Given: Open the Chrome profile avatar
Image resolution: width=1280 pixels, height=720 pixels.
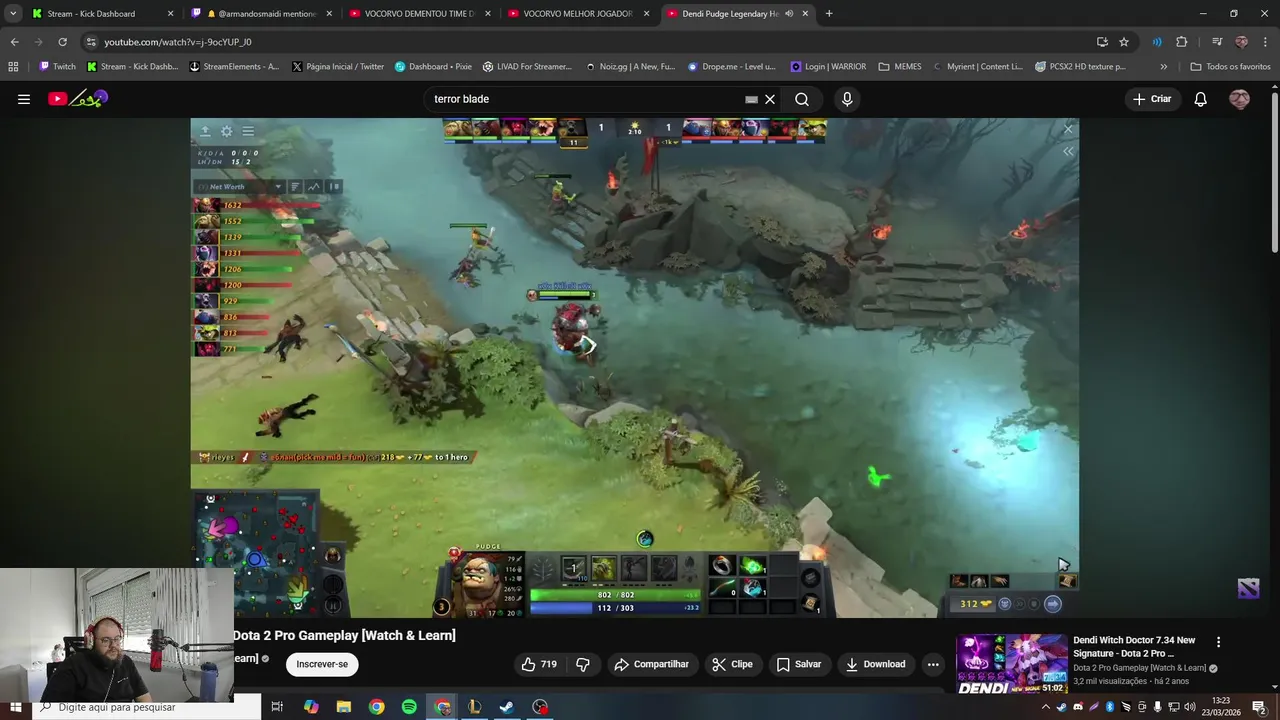Looking at the screenshot, I should (1241, 42).
